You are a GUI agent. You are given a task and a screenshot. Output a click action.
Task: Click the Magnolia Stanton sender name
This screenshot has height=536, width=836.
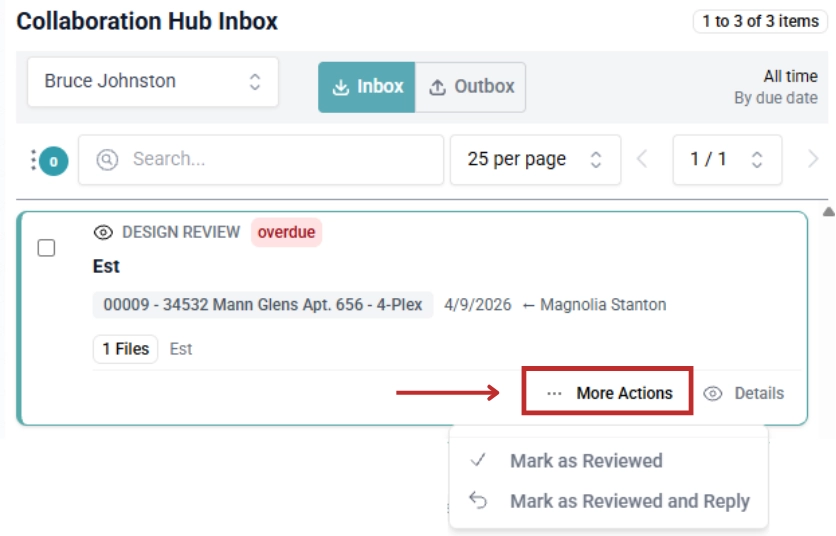point(603,305)
